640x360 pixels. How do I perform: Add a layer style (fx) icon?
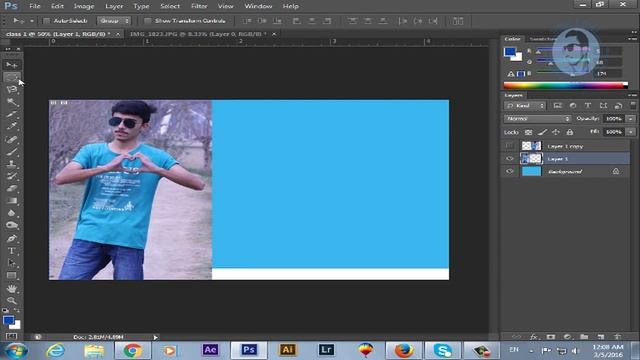click(533, 337)
